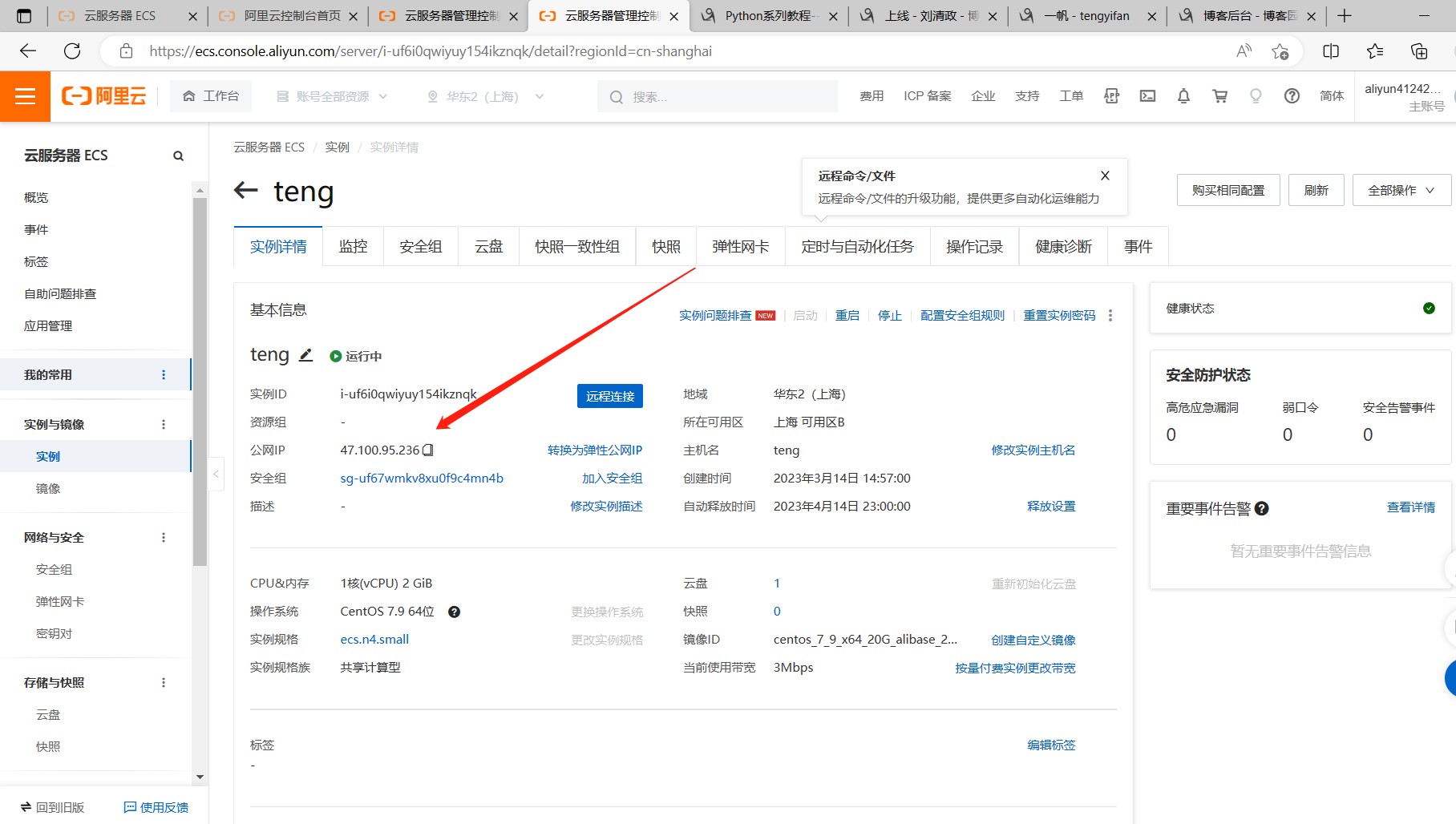Image resolution: width=1456 pixels, height=824 pixels.
Task: Go back using the arrow beside teng
Action: (x=245, y=191)
